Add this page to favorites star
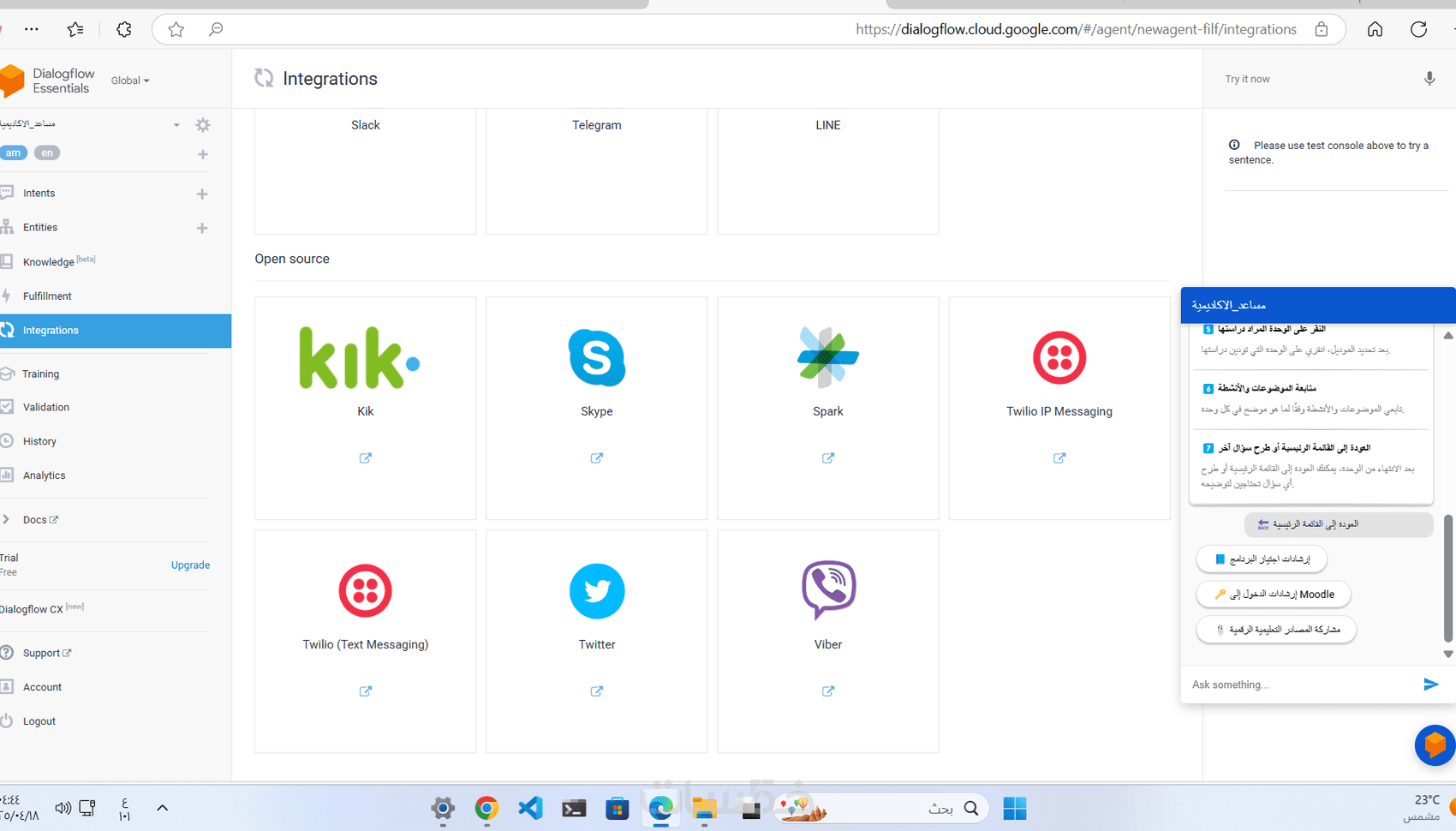The height and width of the screenshot is (831, 1456). point(176,30)
